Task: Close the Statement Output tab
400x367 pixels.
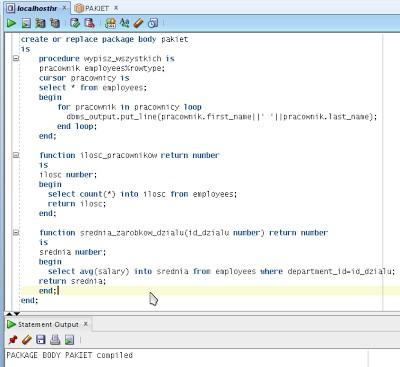Action: click(x=86, y=324)
